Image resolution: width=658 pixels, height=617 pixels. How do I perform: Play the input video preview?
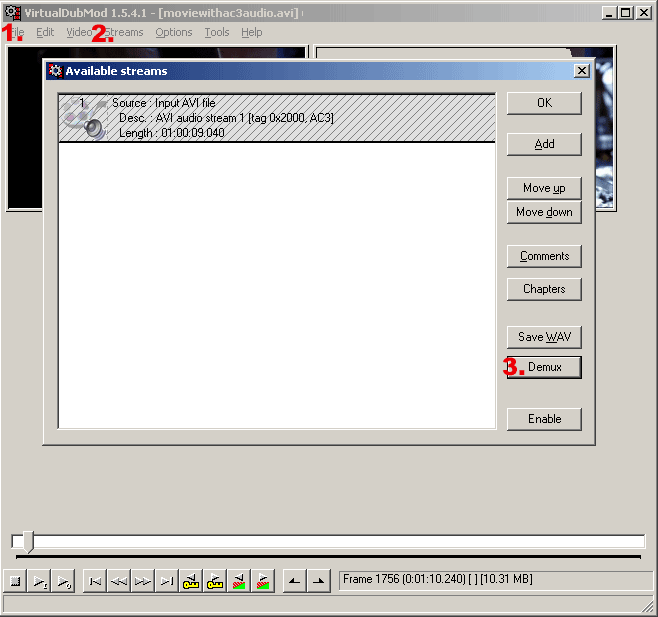point(39,581)
